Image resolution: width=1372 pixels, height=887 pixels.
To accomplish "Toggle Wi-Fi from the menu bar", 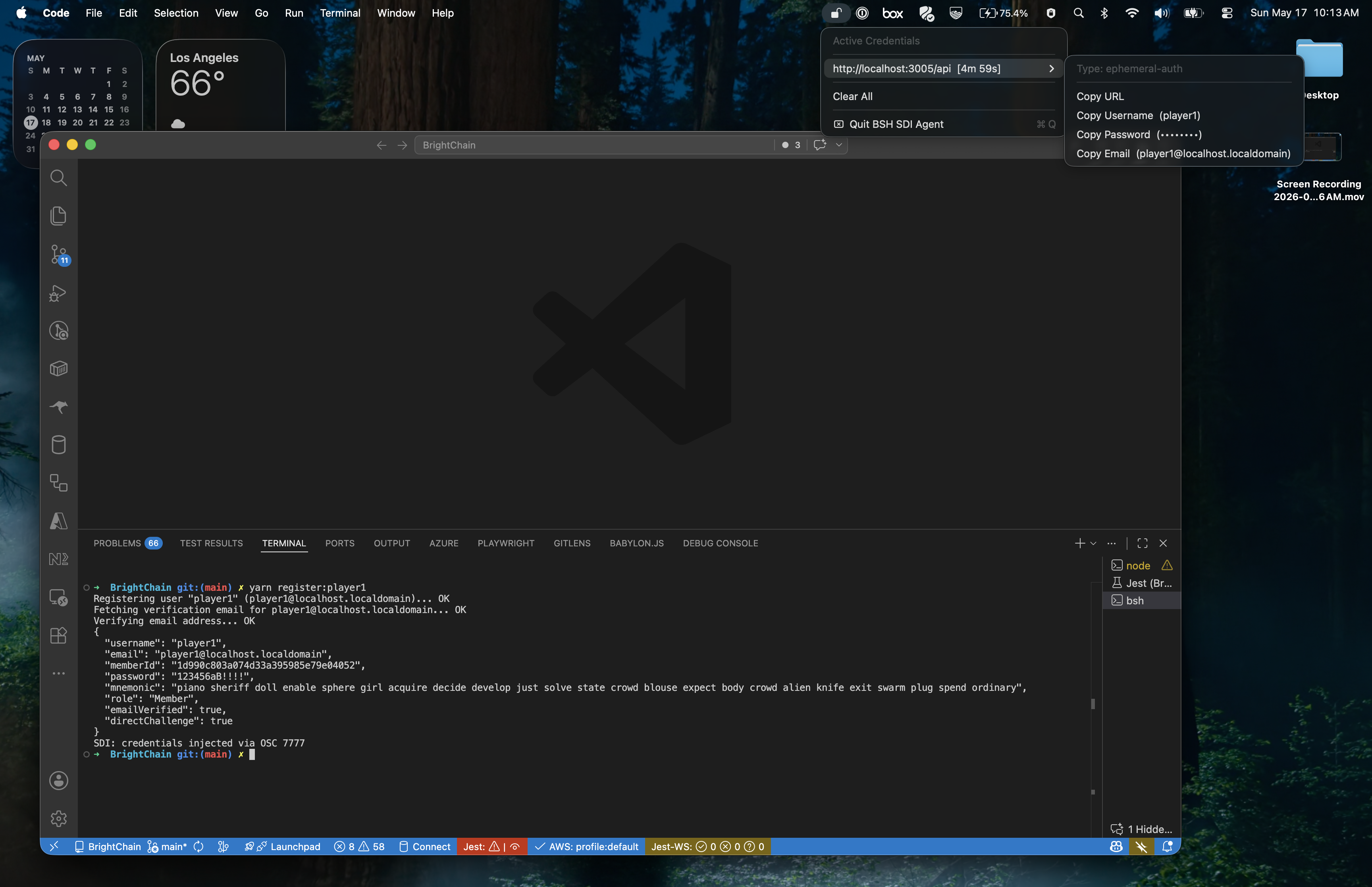I will [x=1131, y=13].
